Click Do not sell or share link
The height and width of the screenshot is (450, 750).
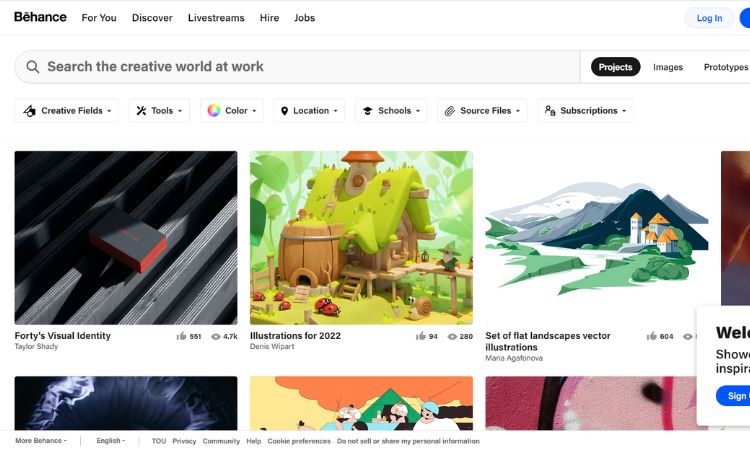[x=408, y=441]
